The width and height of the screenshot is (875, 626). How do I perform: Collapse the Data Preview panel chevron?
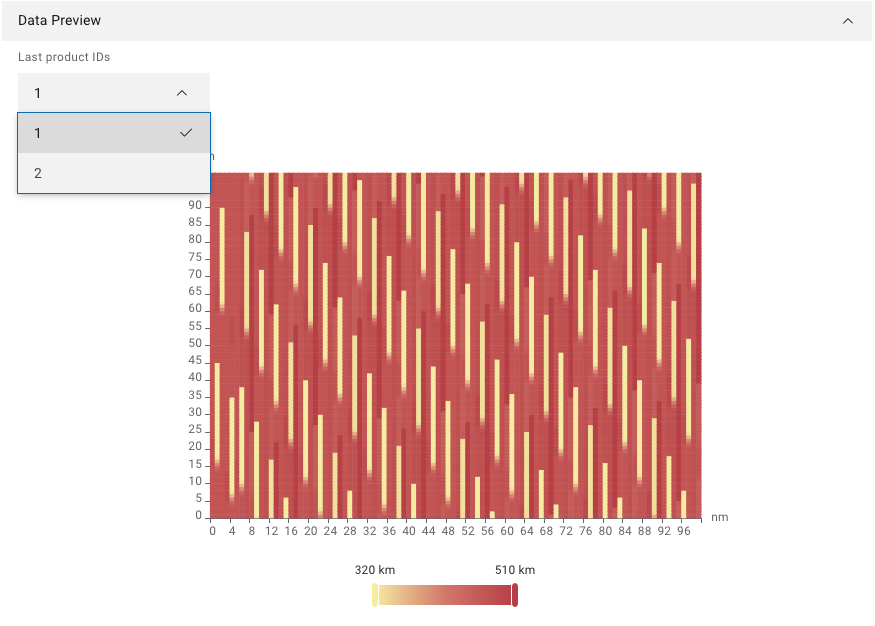click(848, 20)
